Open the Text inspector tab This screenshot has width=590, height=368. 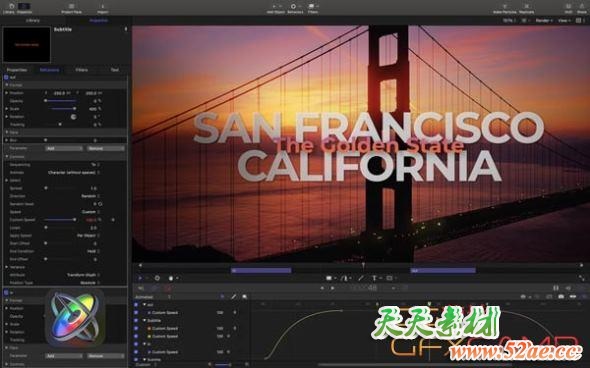(114, 70)
